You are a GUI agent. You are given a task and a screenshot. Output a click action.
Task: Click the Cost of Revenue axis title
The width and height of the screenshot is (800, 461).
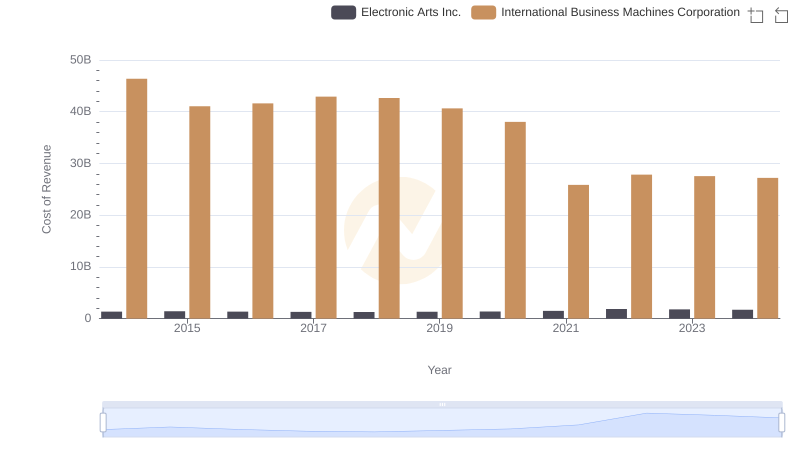click(46, 189)
